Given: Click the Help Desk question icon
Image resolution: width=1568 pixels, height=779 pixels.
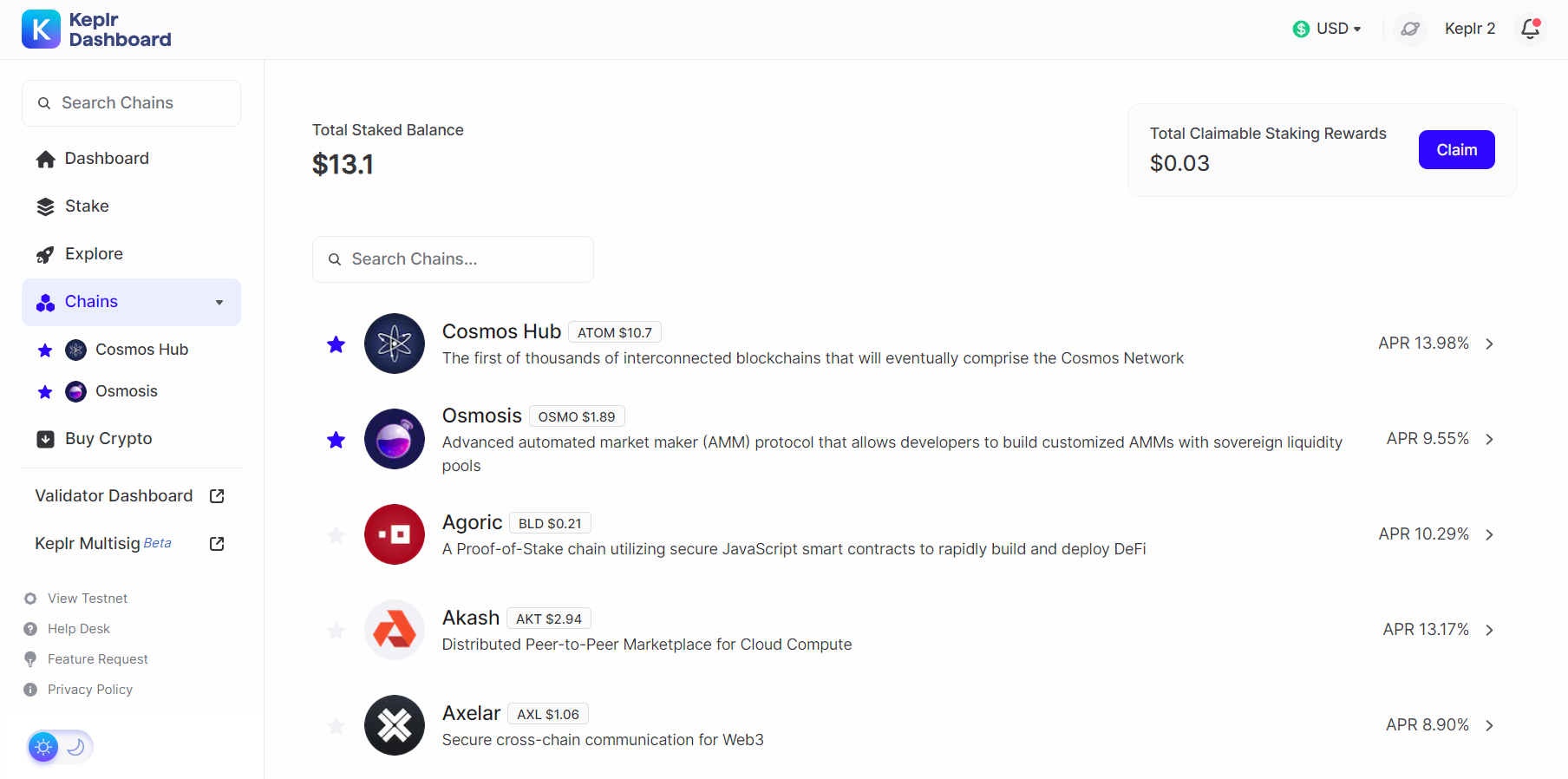Looking at the screenshot, I should [x=30, y=629].
